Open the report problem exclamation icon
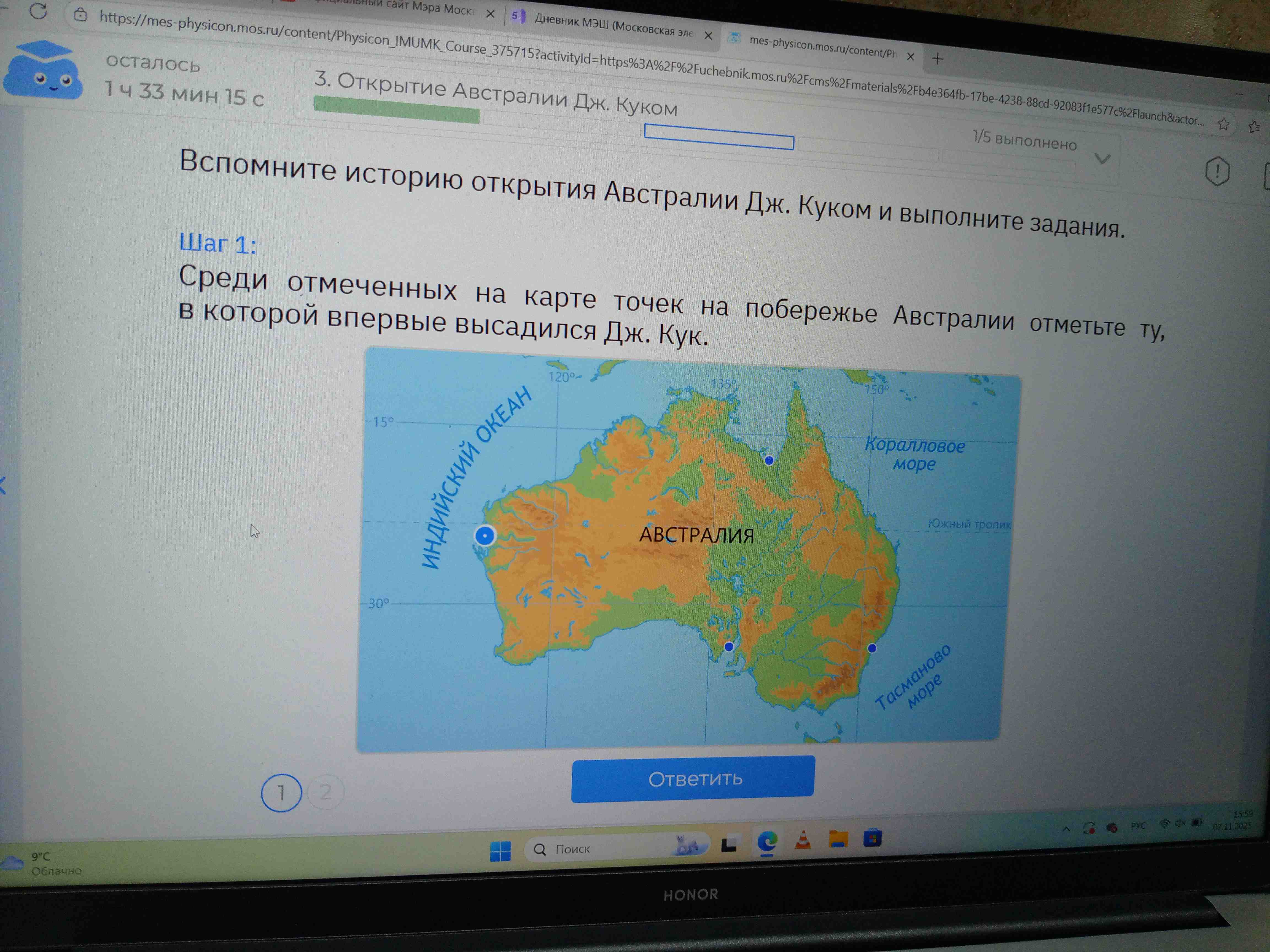The image size is (1270, 952). pyautogui.click(x=1217, y=171)
